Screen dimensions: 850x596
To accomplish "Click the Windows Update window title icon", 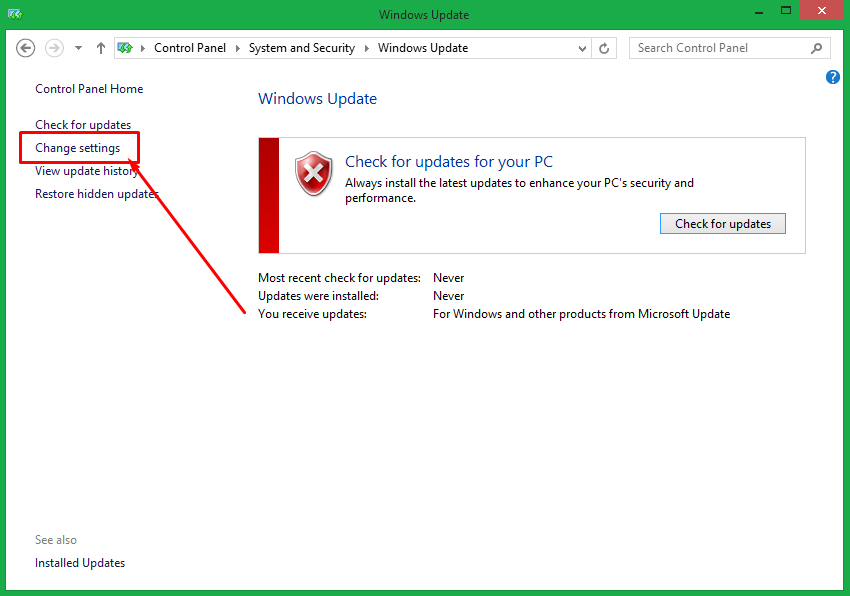I will pos(15,14).
